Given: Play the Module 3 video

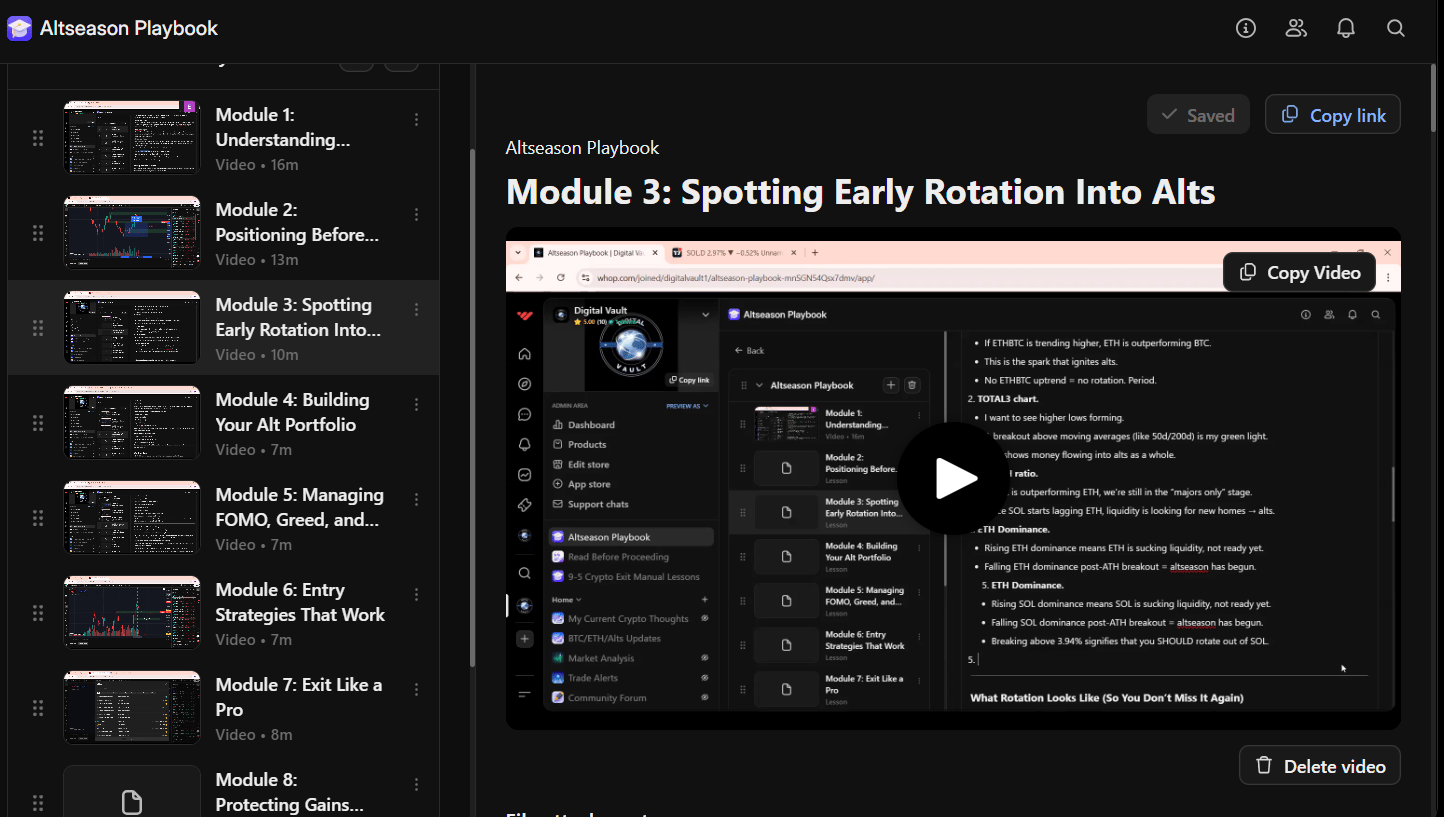Looking at the screenshot, I should point(954,479).
